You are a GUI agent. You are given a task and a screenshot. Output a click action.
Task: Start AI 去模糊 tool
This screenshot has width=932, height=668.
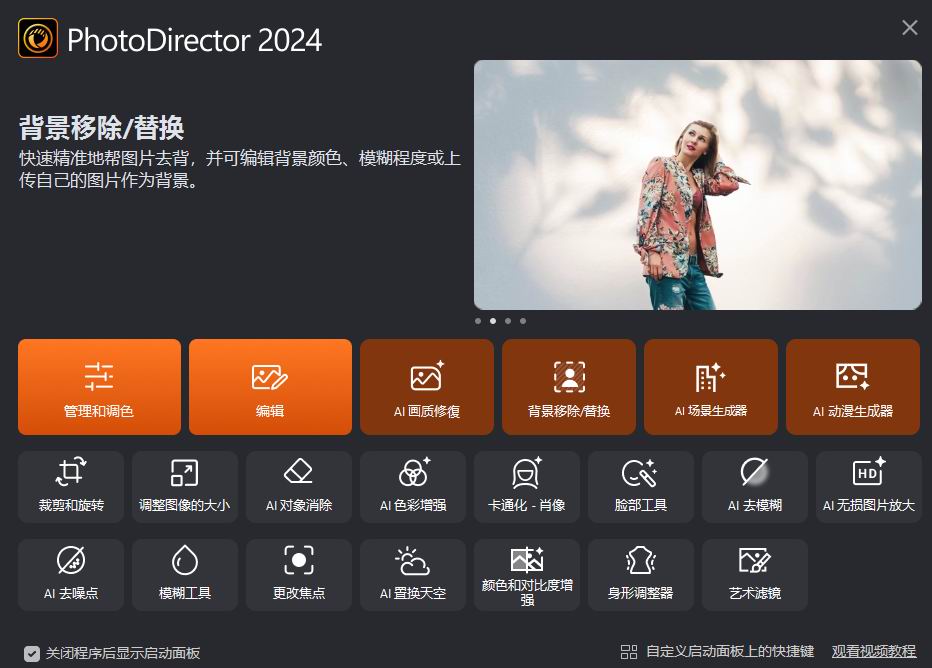tap(755, 487)
